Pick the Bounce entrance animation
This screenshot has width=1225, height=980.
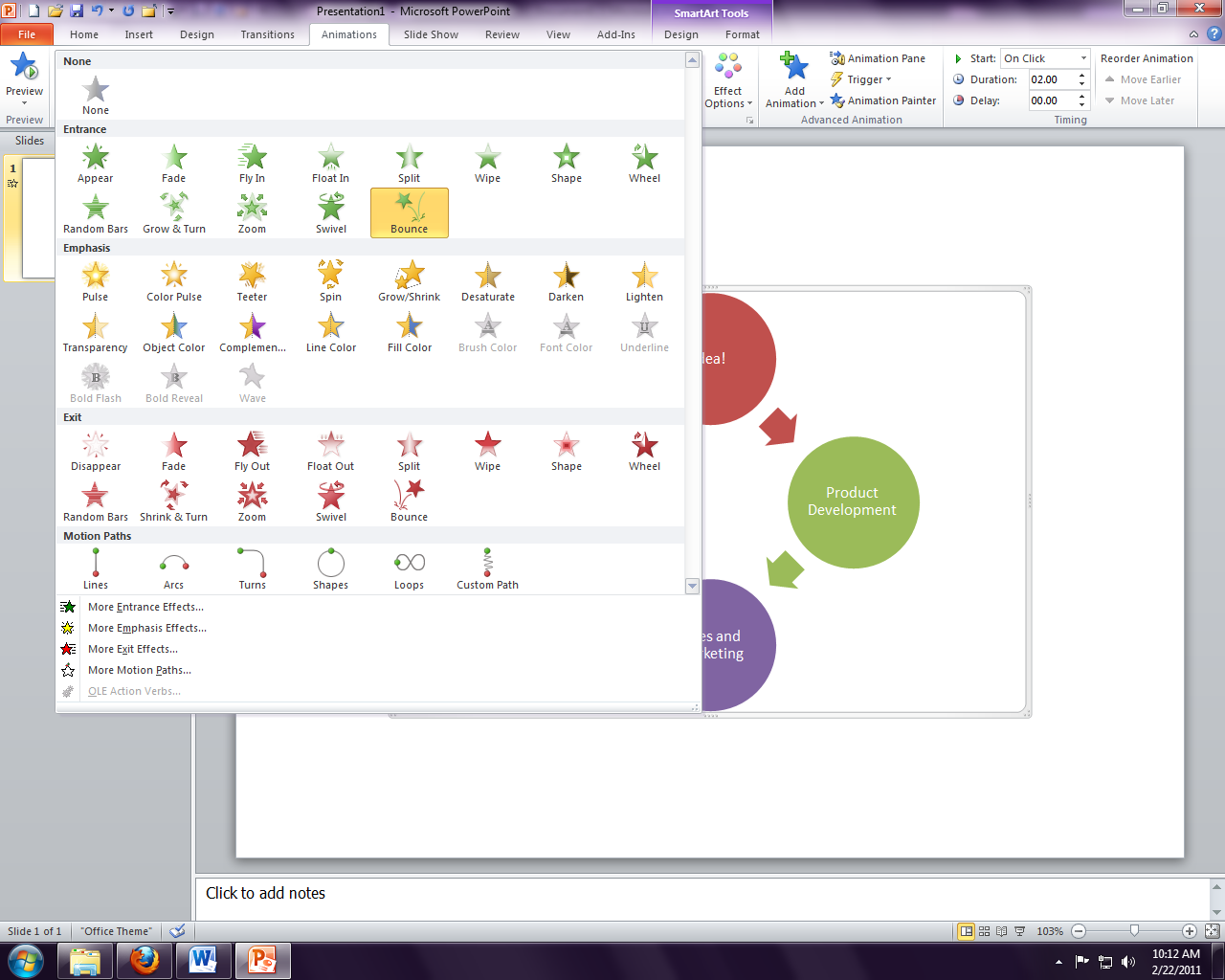click(x=410, y=212)
